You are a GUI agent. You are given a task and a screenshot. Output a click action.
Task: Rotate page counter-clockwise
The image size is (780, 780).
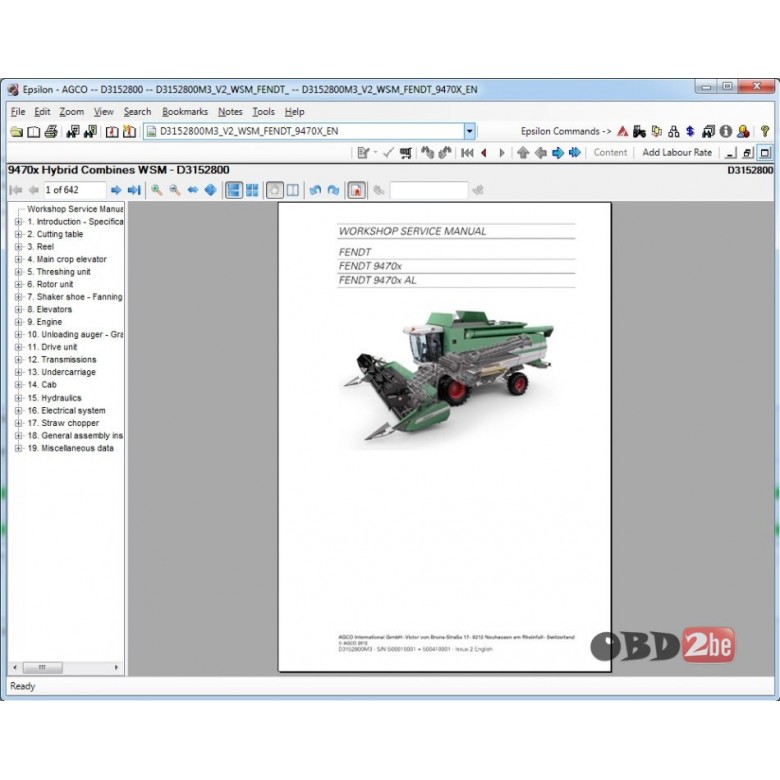(315, 190)
